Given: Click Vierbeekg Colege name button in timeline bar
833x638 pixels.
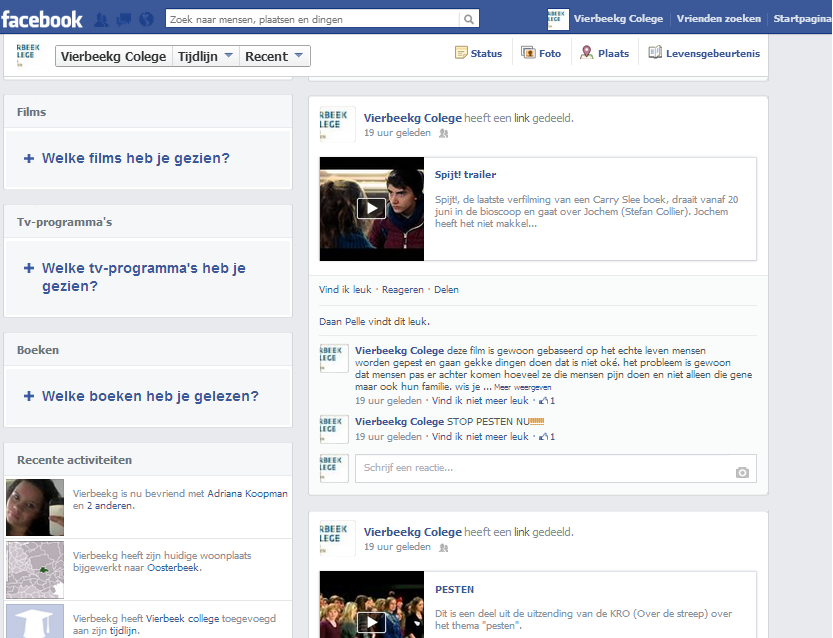Looking at the screenshot, I should tap(113, 56).
